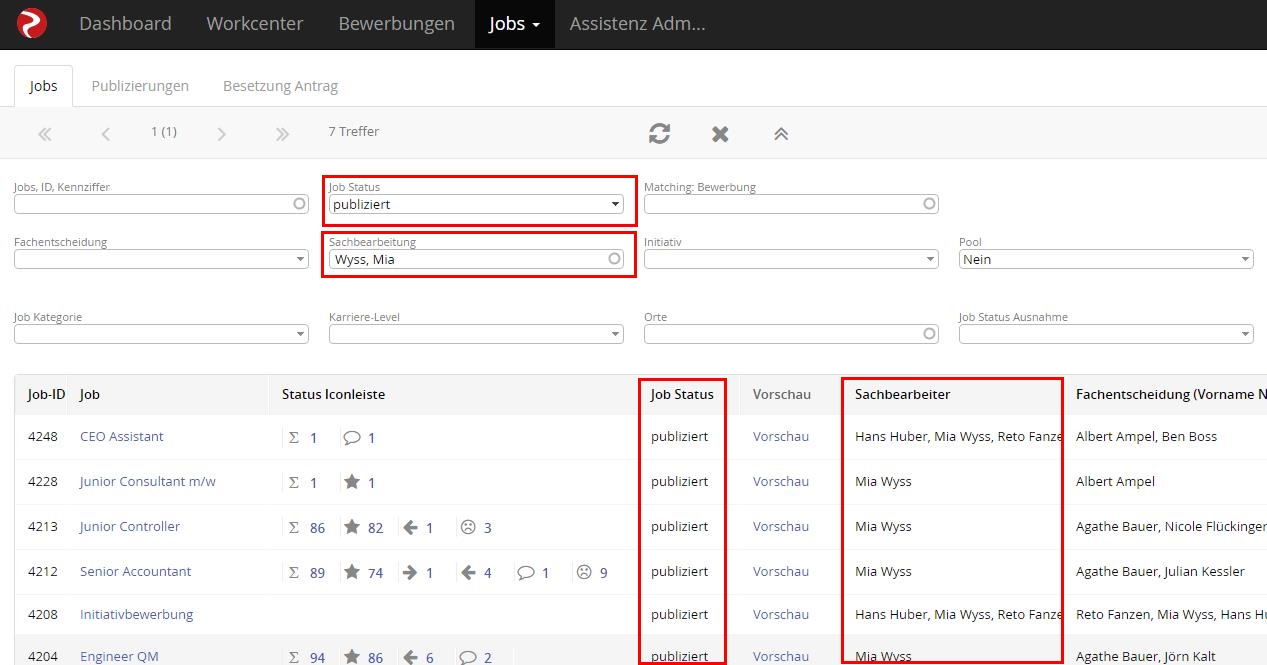1267x665 pixels.
Task: Click search circle in Orte field
Action: tap(930, 334)
